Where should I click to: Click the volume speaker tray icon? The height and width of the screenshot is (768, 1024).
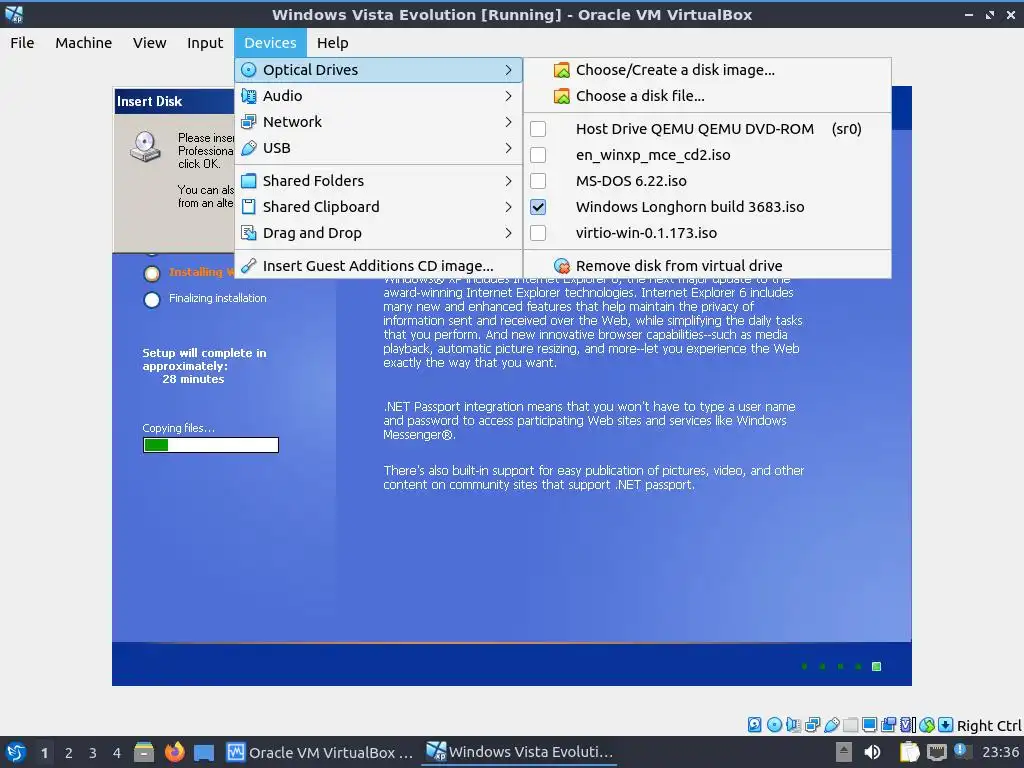click(872, 752)
